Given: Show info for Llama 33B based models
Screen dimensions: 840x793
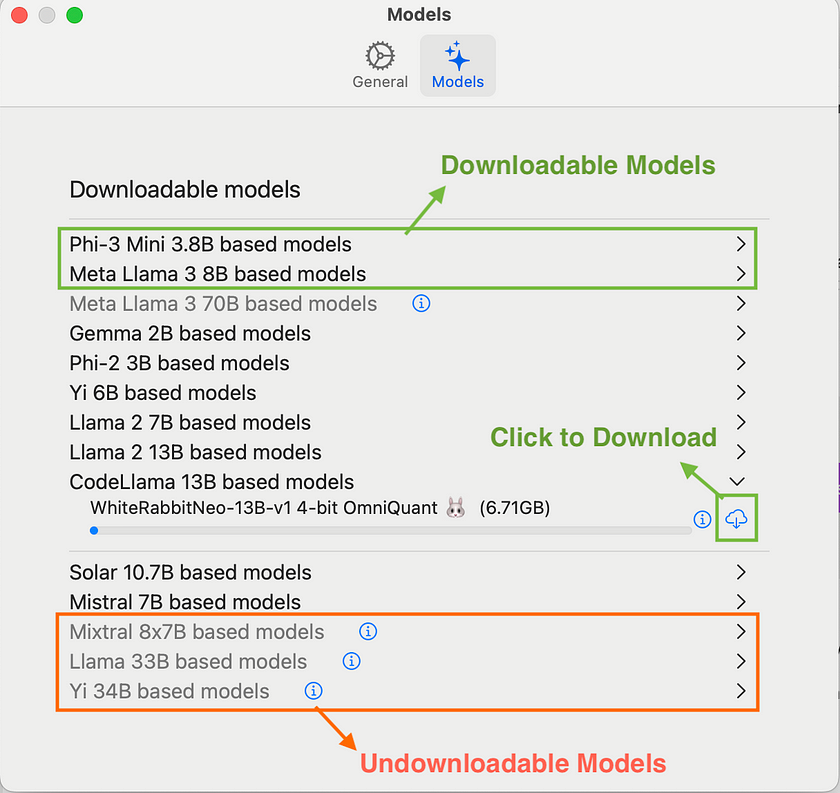Looking at the screenshot, I should pos(351,661).
